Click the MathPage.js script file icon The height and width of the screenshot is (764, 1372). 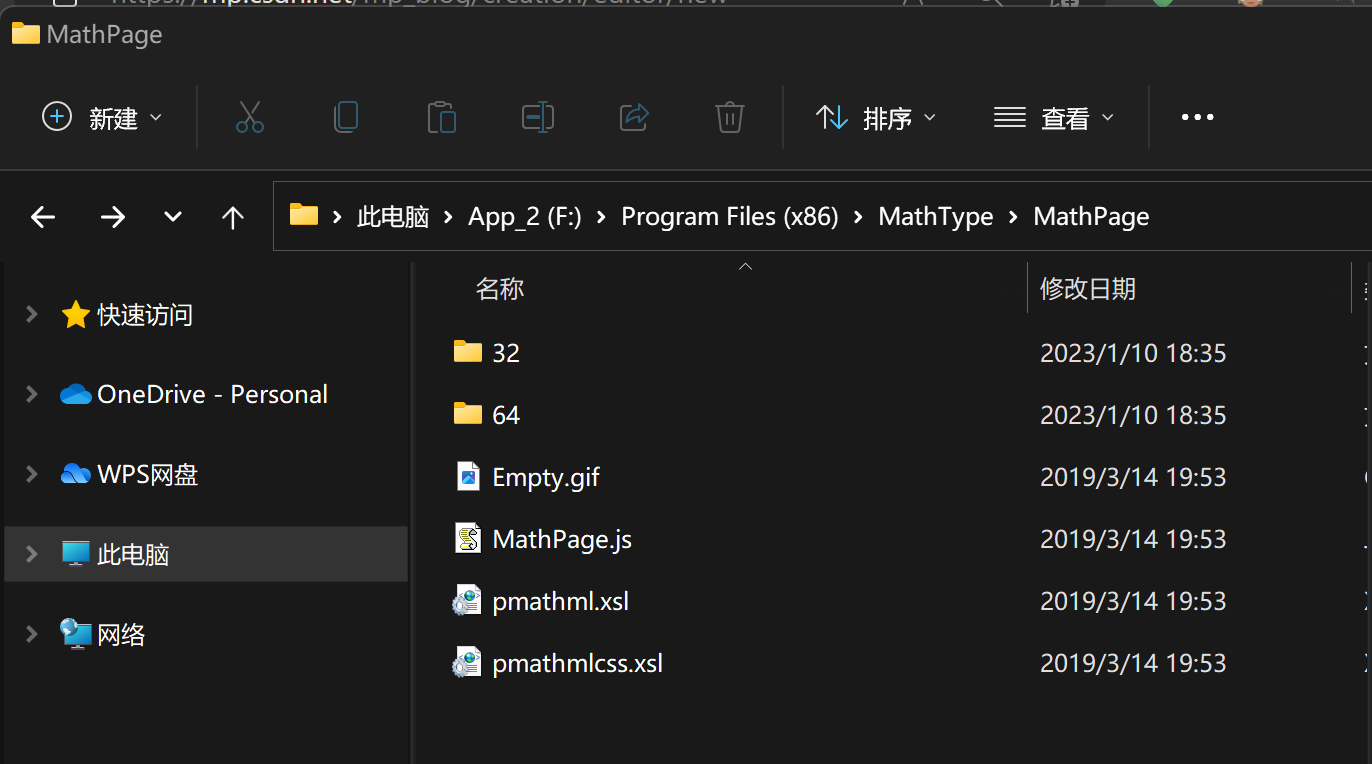[468, 538]
